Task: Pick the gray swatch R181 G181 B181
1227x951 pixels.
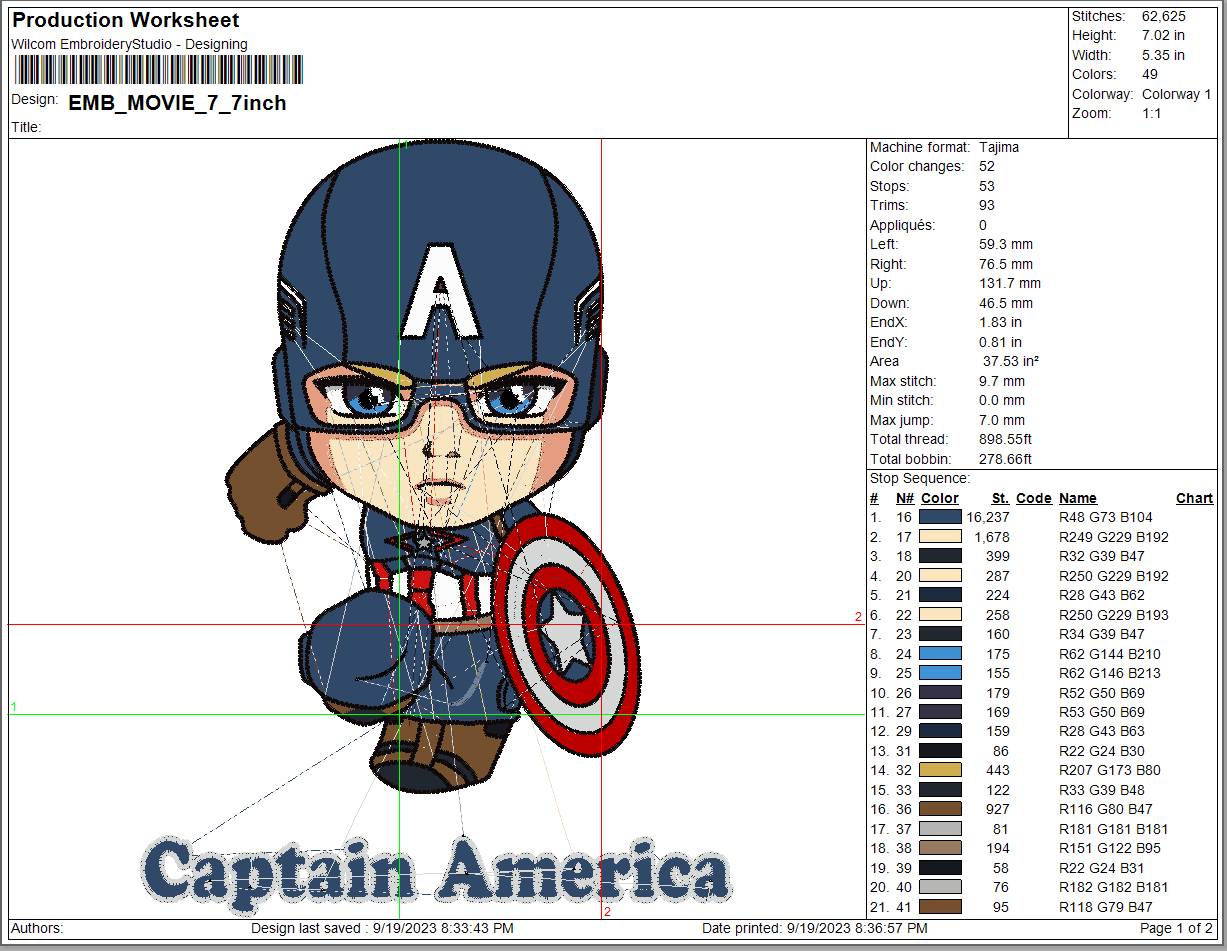Action: pyautogui.click(x=939, y=829)
